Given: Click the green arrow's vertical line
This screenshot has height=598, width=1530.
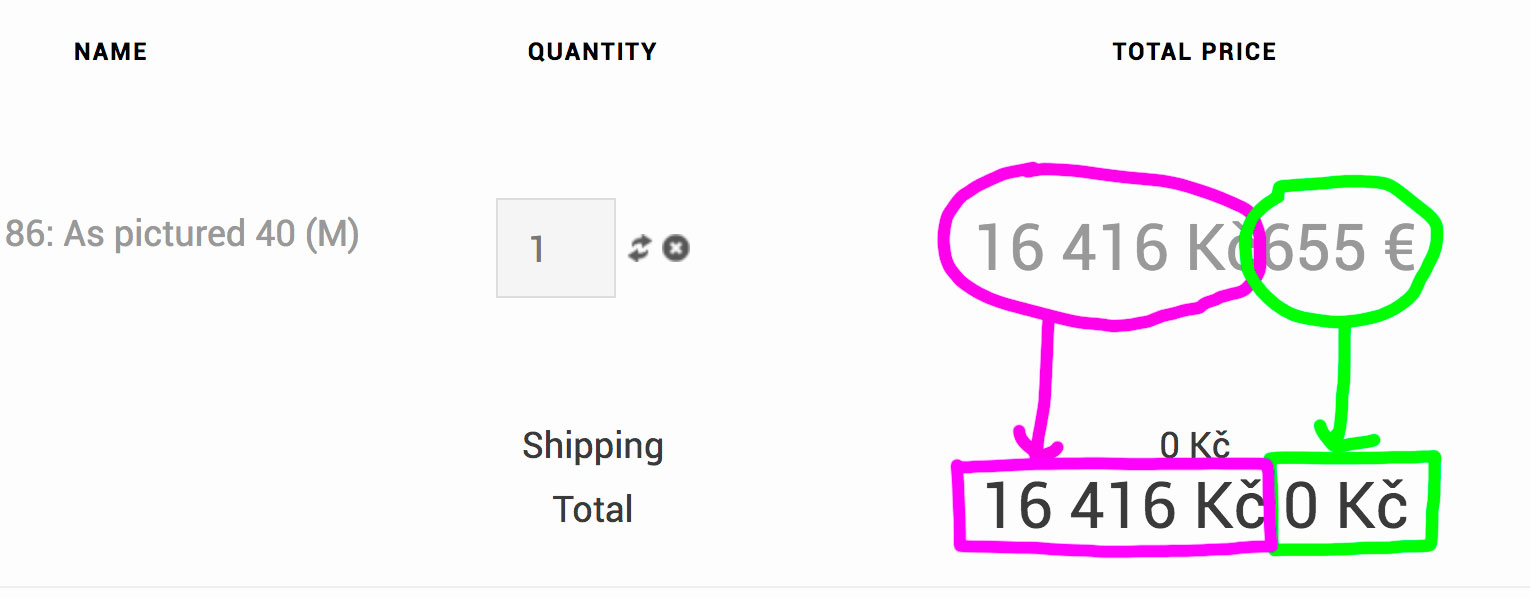Looking at the screenshot, I should (1343, 370).
